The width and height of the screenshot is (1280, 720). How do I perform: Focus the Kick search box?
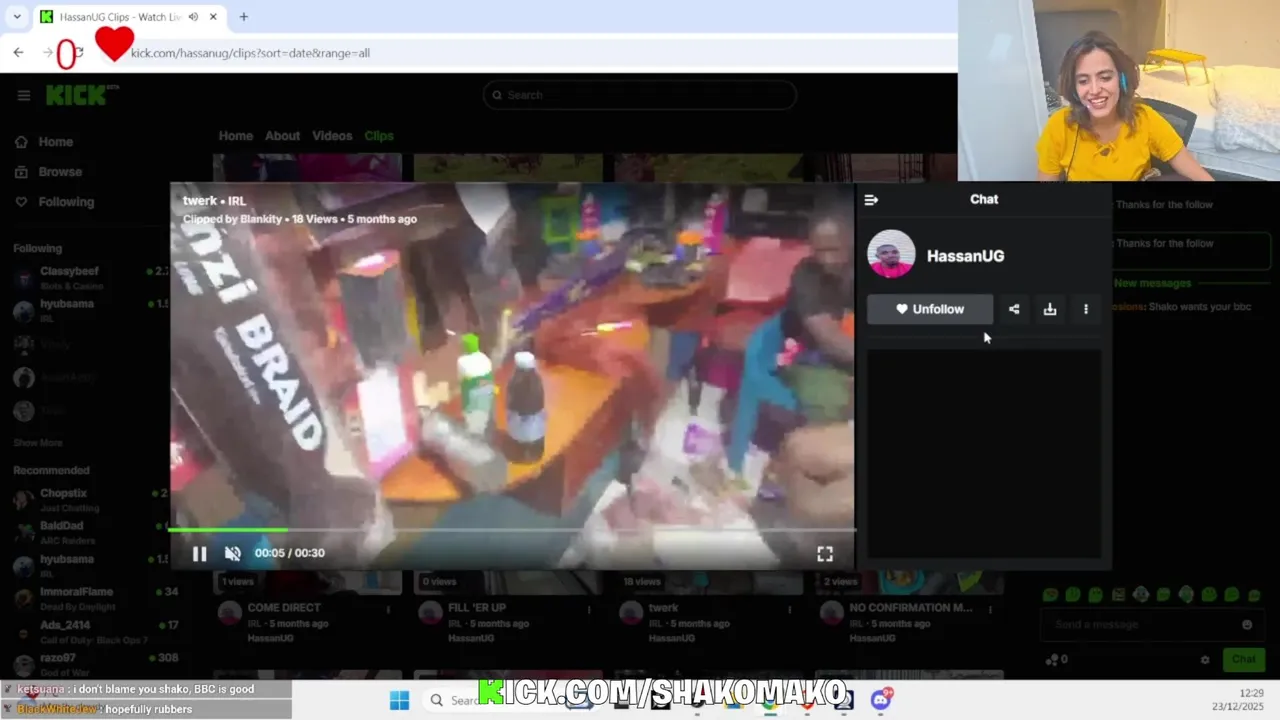click(x=640, y=95)
